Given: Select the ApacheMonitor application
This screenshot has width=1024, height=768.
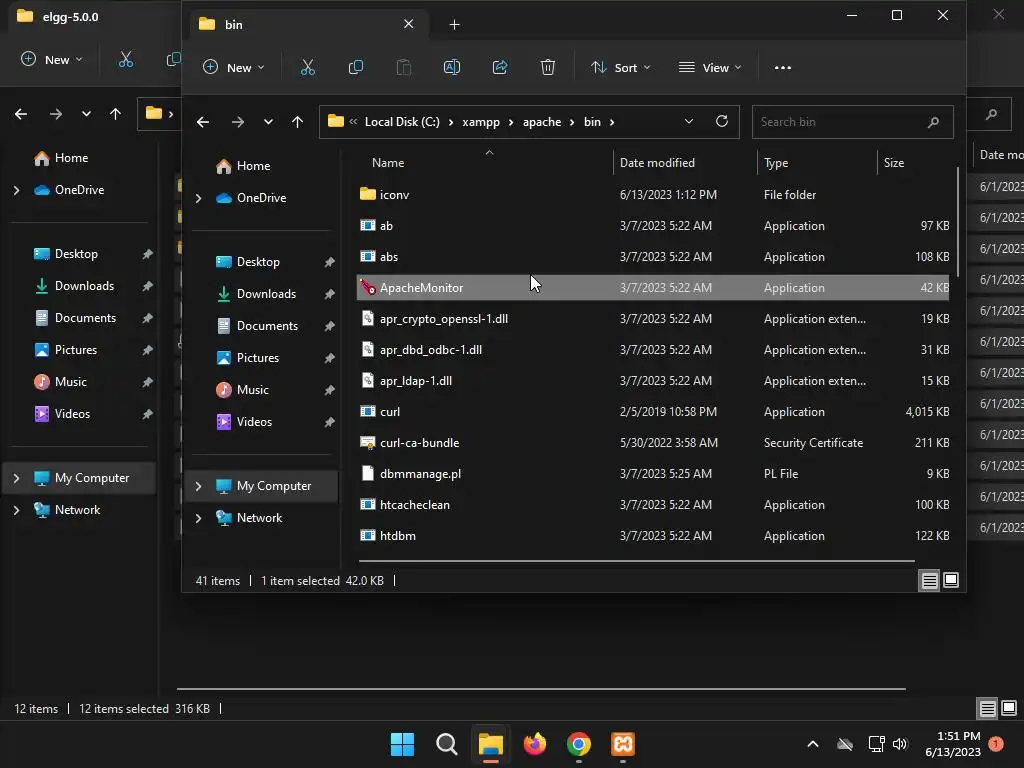Looking at the screenshot, I should [653, 287].
